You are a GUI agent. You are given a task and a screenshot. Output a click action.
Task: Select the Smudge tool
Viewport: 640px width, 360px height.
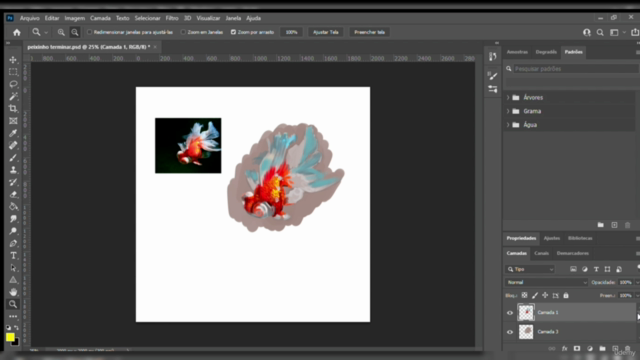click(13, 219)
